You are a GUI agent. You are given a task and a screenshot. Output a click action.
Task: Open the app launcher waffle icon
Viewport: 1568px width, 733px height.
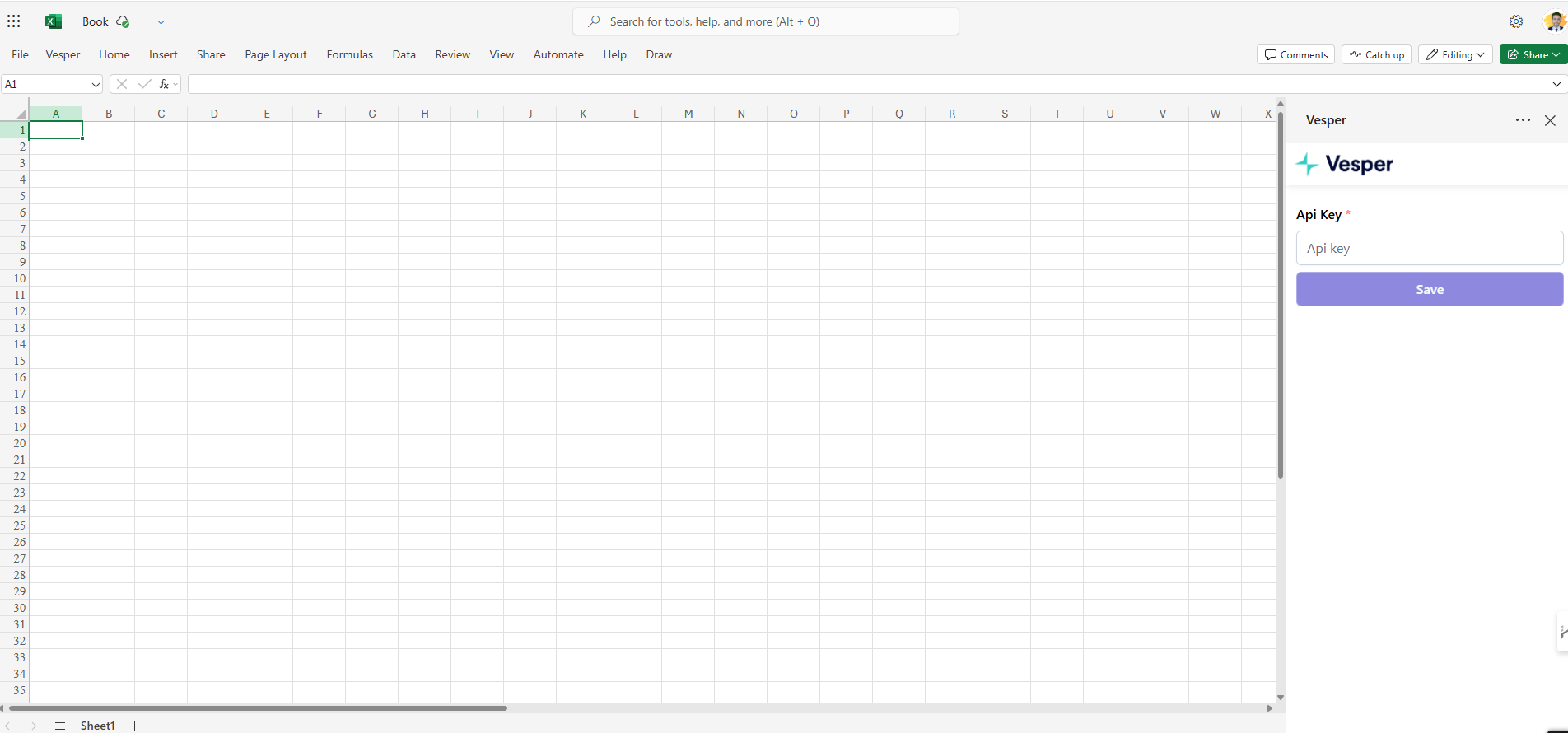(x=13, y=21)
